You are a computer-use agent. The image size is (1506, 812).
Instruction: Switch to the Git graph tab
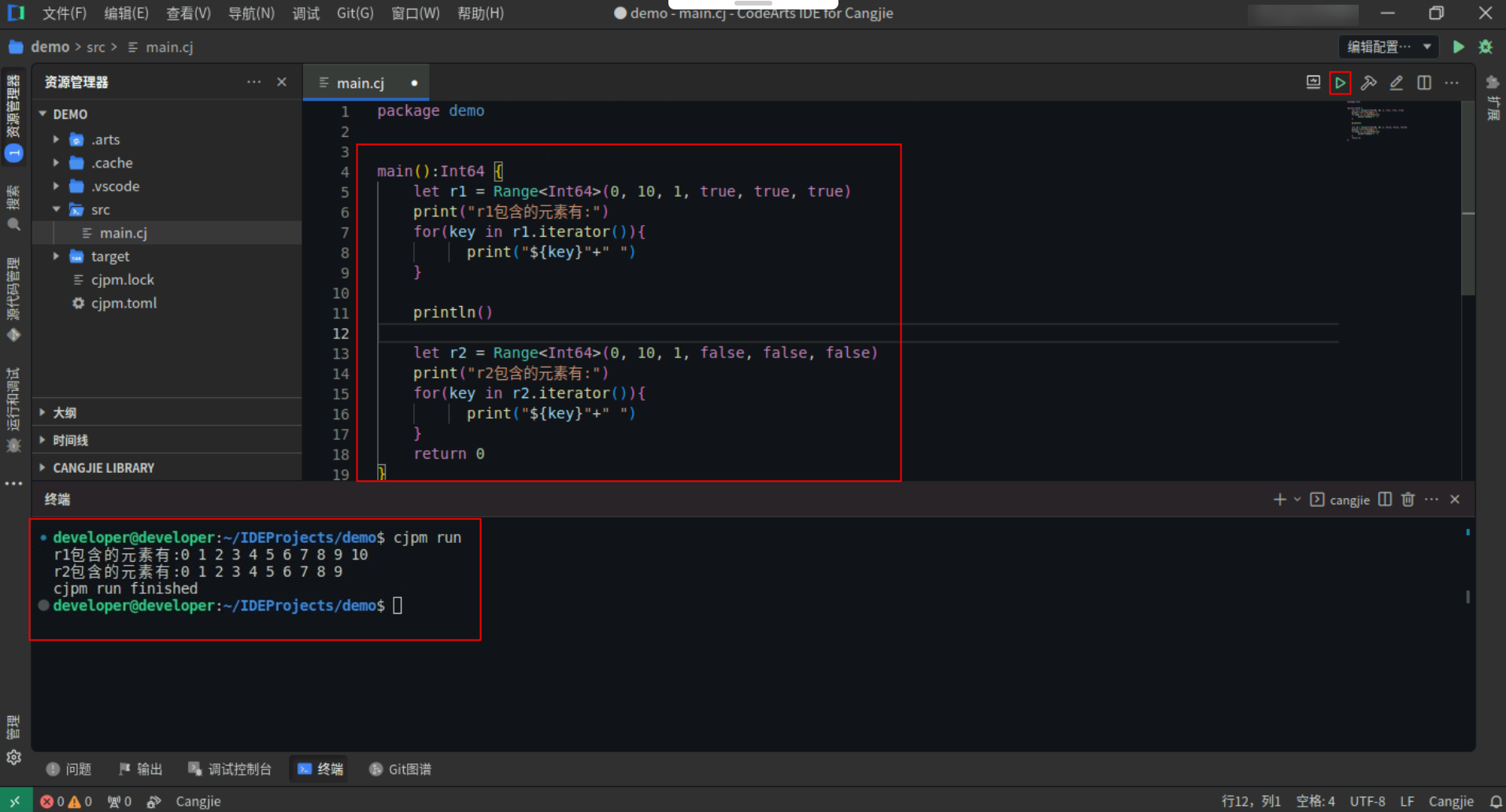tap(400, 769)
